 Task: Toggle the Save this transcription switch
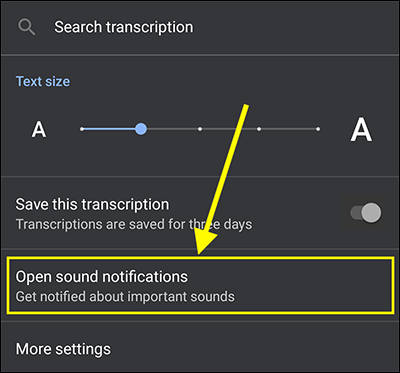(366, 213)
